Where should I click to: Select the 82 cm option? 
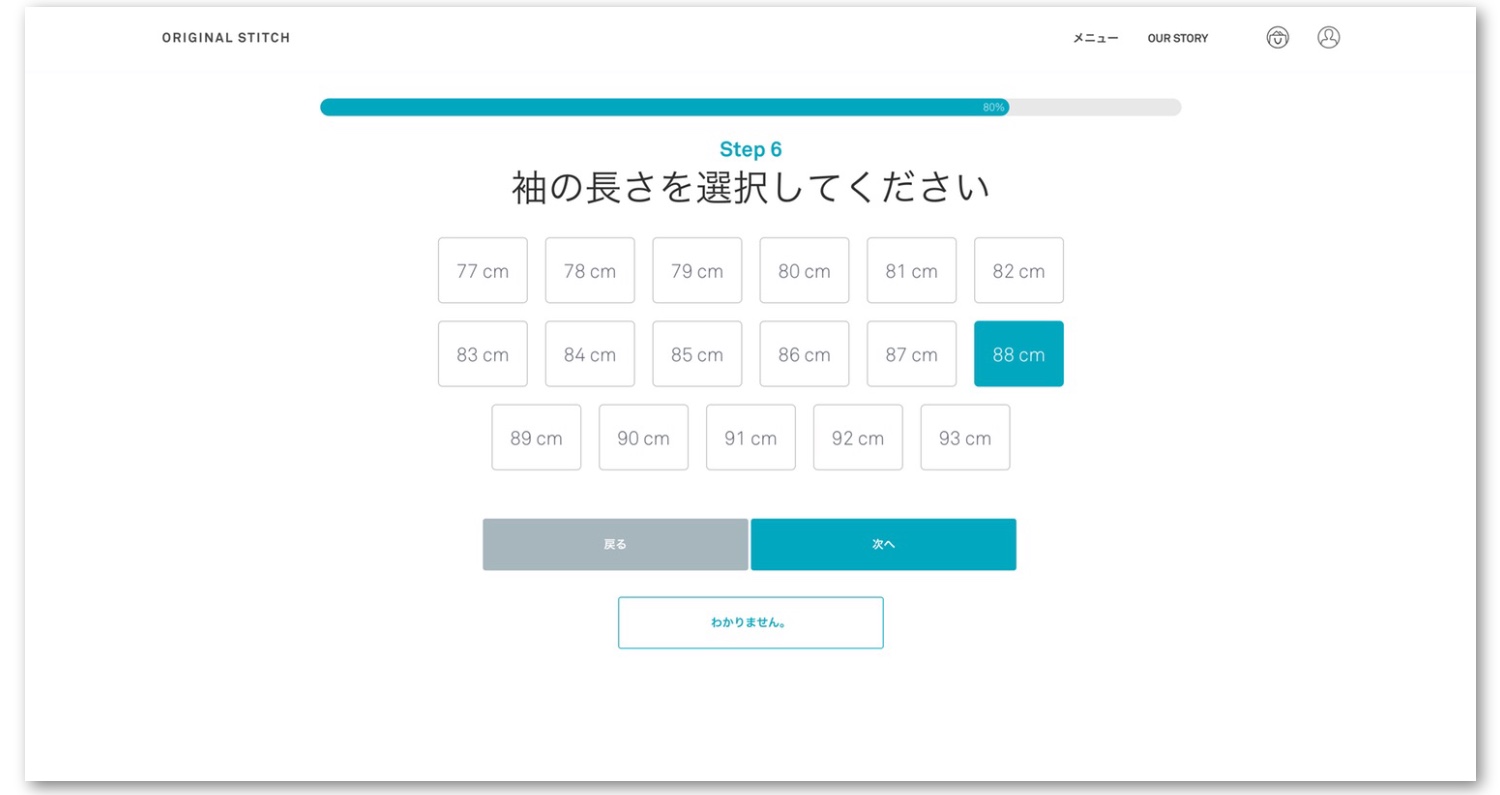[1018, 271]
